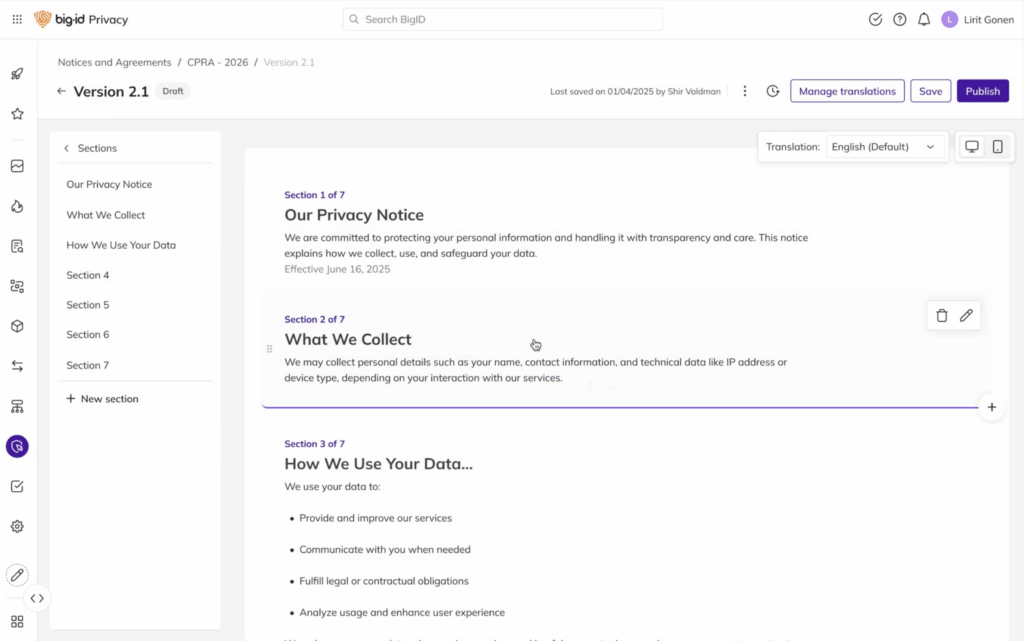
Task: Click the rocket icon in sidebar
Action: 17,74
